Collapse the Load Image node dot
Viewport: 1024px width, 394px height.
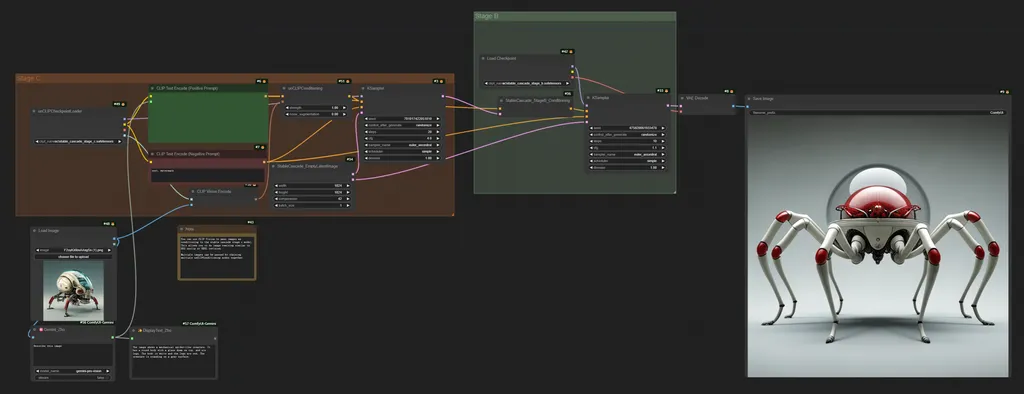pyautogui.click(x=34, y=231)
